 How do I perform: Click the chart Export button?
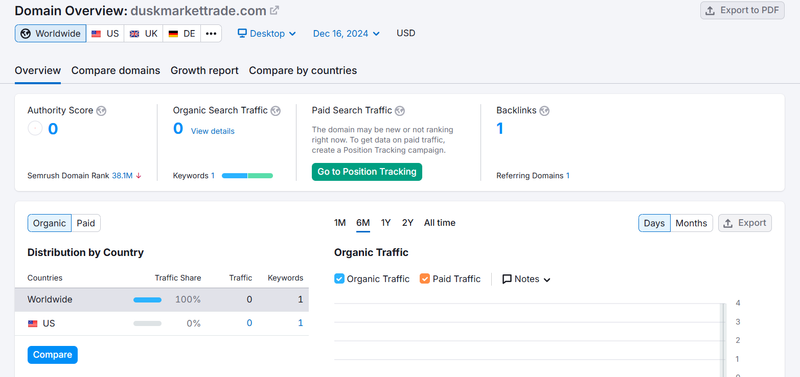(x=745, y=223)
